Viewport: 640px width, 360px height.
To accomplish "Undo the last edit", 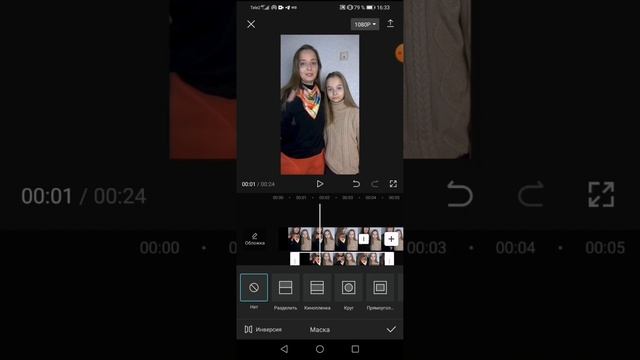I will [356, 184].
